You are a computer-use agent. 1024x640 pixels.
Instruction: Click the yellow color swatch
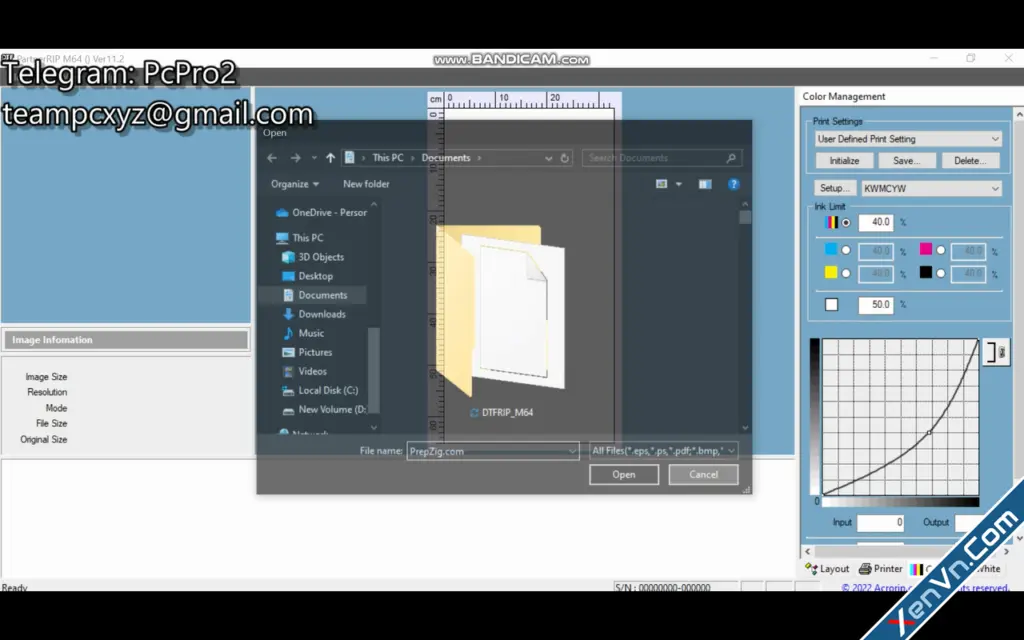pos(831,272)
